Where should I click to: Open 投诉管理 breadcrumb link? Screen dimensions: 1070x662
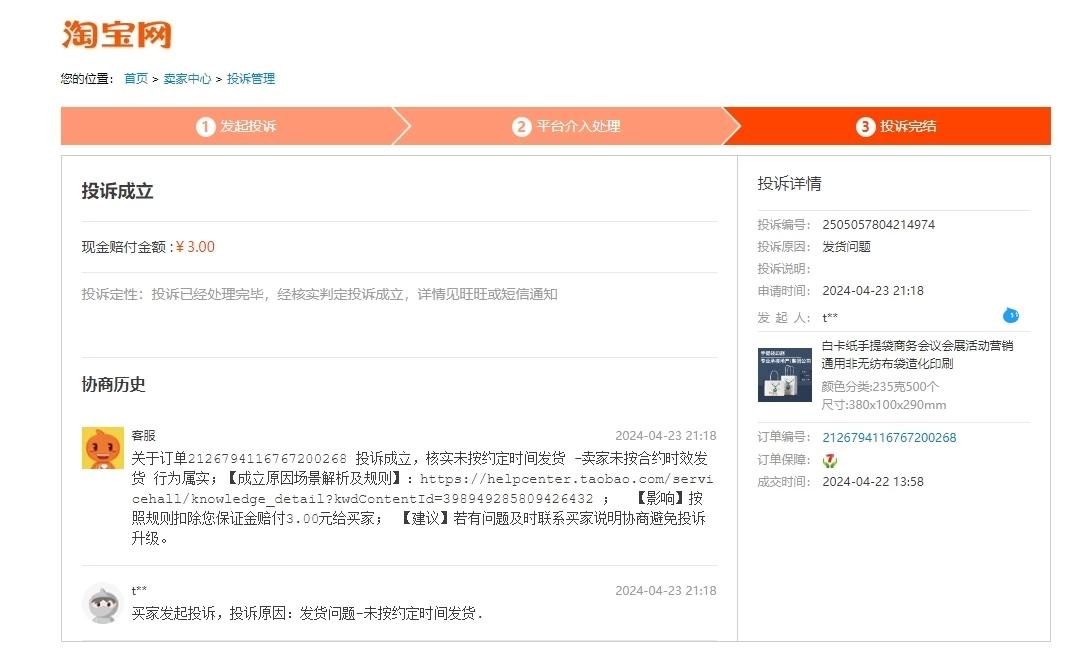(250, 78)
